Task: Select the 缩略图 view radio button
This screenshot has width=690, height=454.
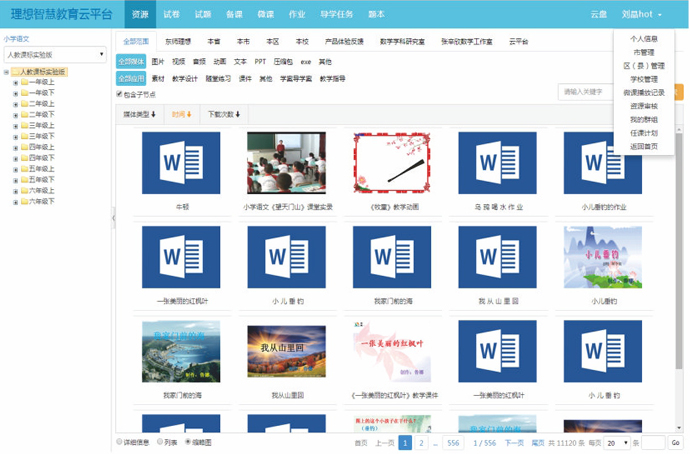Action: pos(188,442)
